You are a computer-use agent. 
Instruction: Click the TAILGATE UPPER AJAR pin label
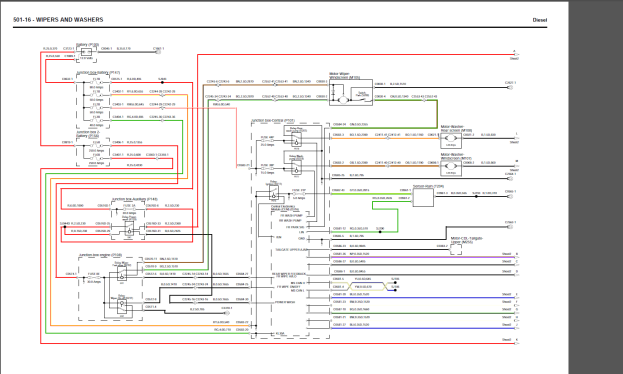(x=291, y=250)
